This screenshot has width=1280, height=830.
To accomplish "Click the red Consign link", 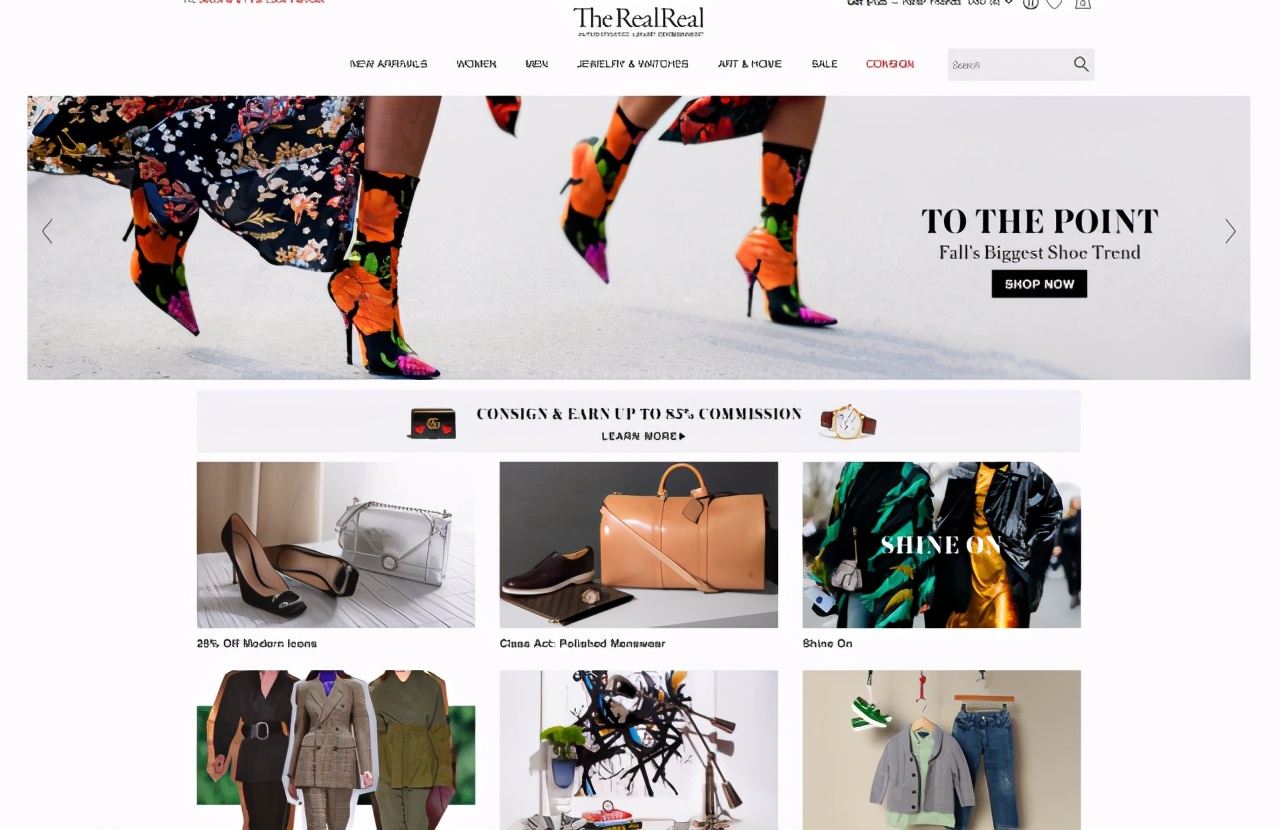I will pyautogui.click(x=890, y=64).
